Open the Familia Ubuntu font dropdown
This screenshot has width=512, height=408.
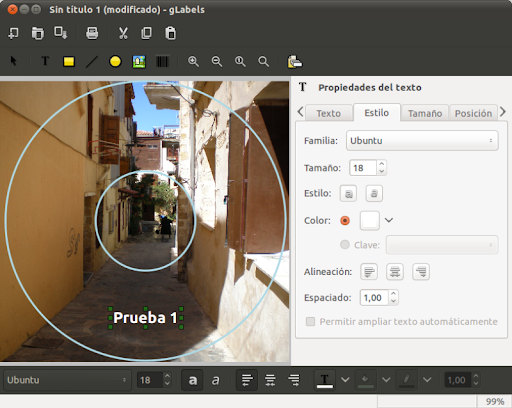click(422, 141)
